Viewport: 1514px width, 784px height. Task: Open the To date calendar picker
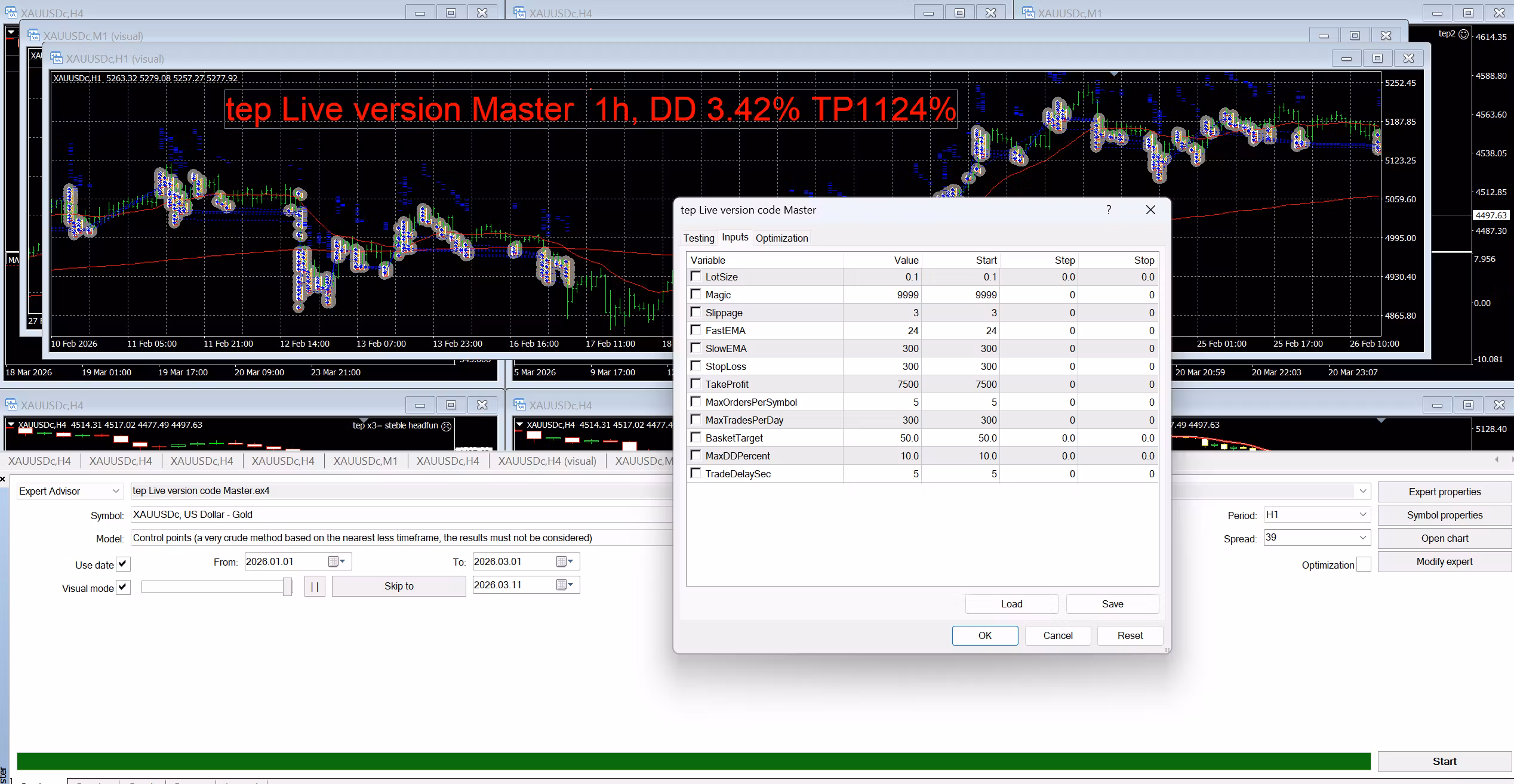565,561
